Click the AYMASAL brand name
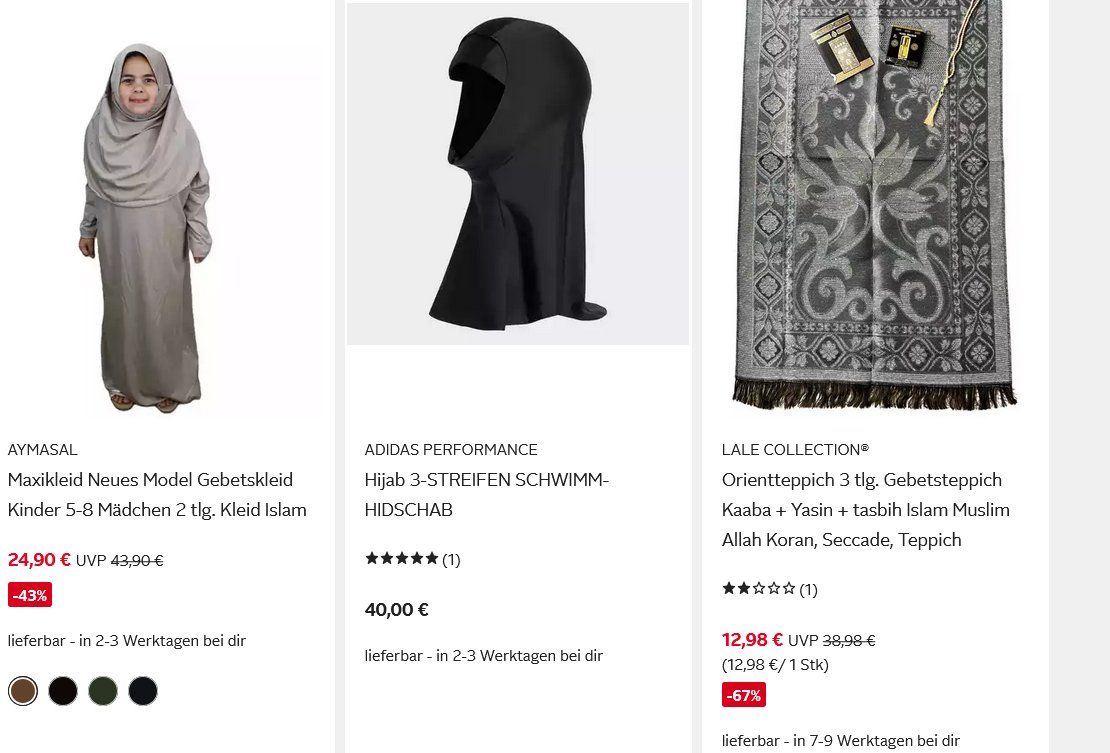The image size is (1110, 753). [42, 450]
